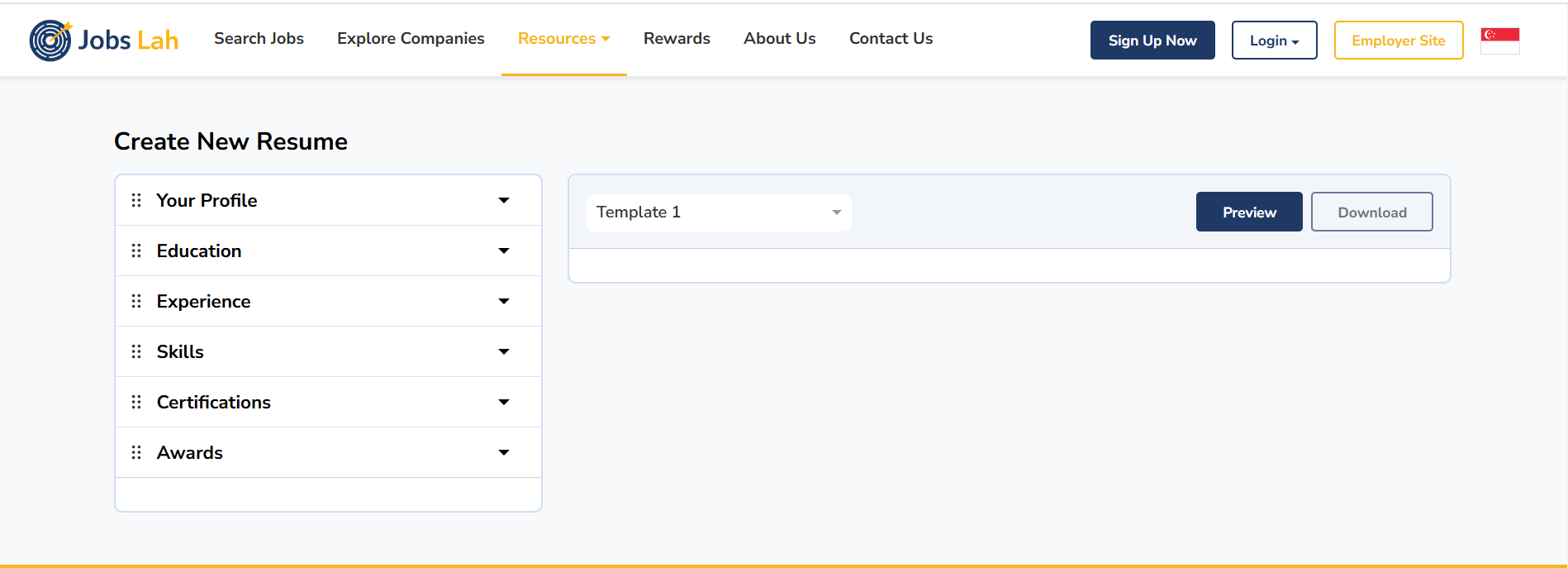1568x568 pixels.
Task: Click the drag handle next to Education
Action: (136, 251)
